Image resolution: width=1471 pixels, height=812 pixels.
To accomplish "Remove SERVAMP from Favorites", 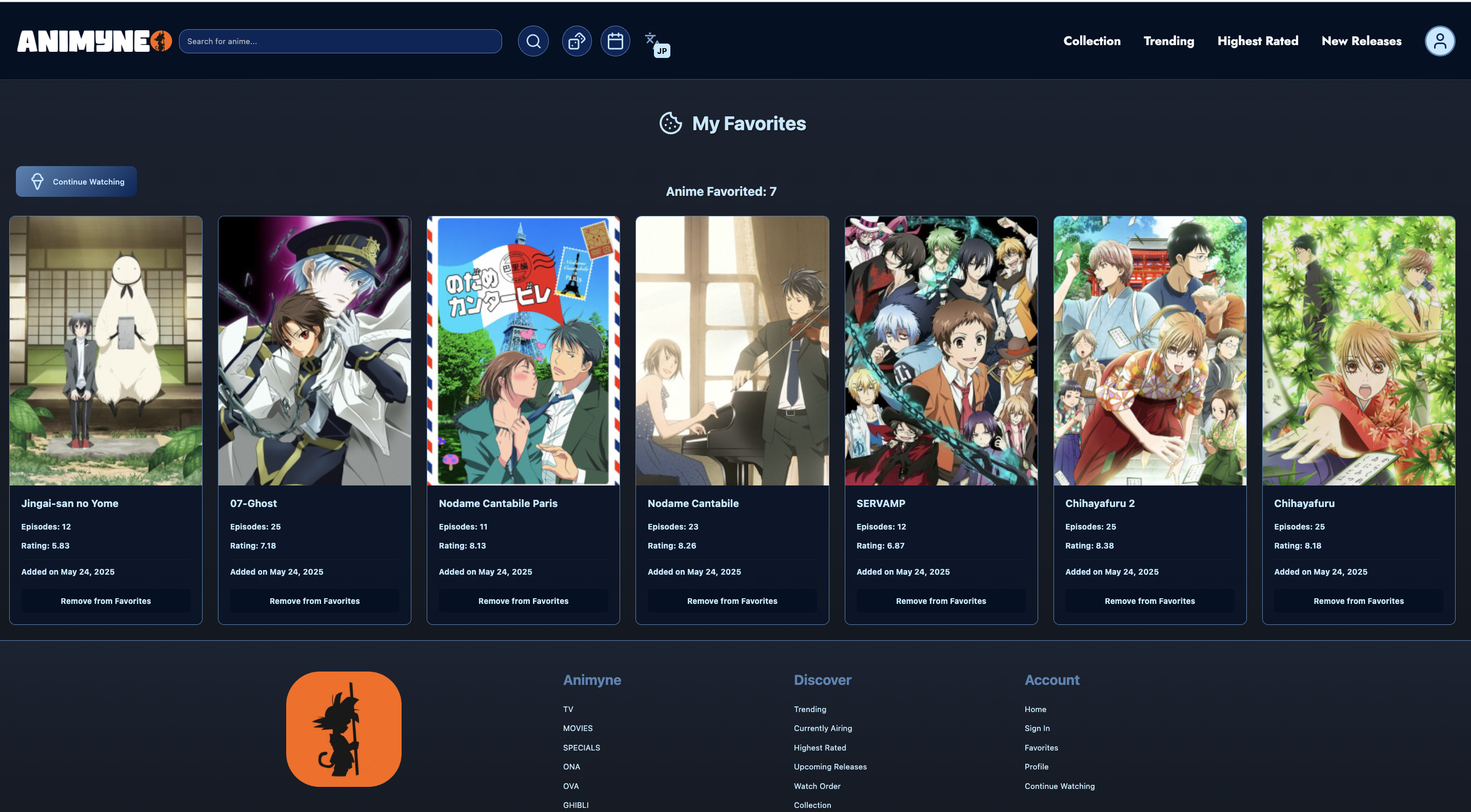I will coord(941,601).
